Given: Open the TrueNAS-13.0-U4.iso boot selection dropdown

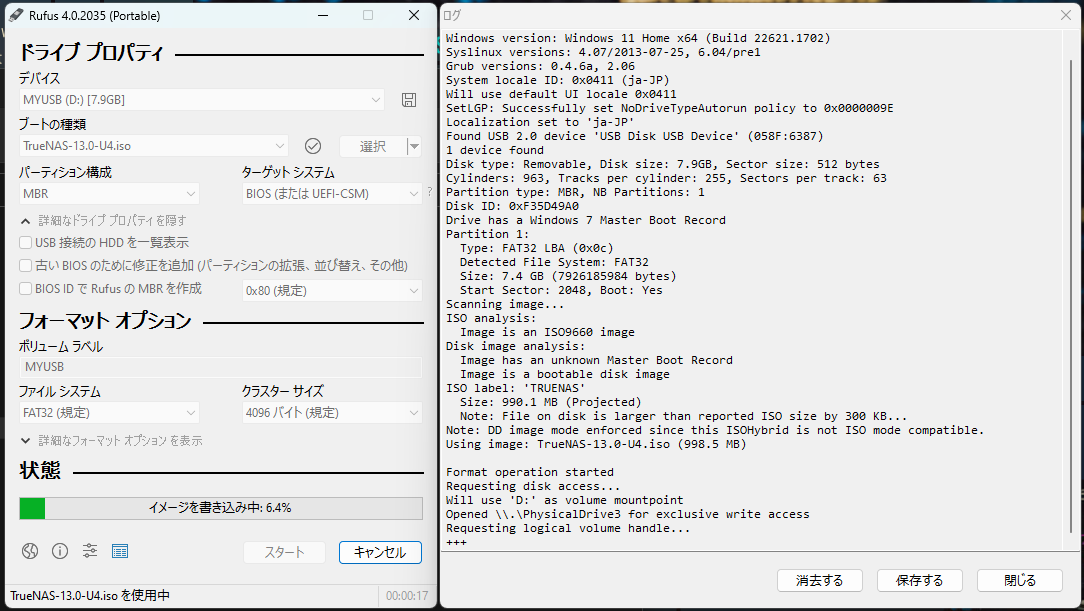Looking at the screenshot, I should point(153,146).
